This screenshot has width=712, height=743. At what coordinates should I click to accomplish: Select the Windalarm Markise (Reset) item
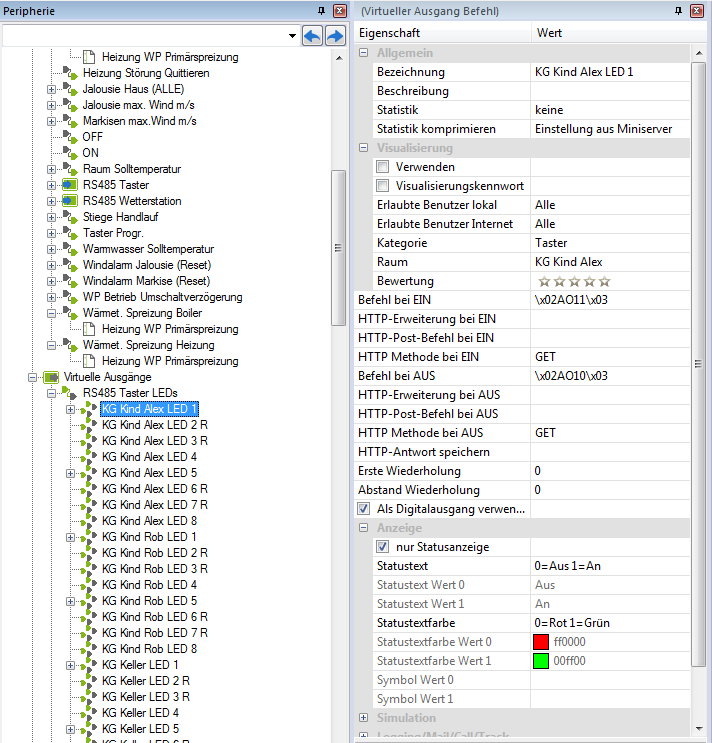point(146,281)
